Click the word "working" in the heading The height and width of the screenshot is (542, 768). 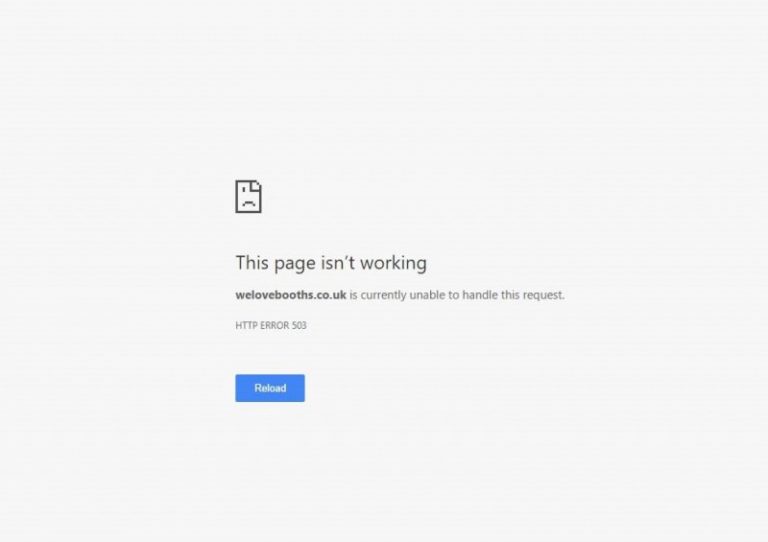pyautogui.click(x=394, y=263)
